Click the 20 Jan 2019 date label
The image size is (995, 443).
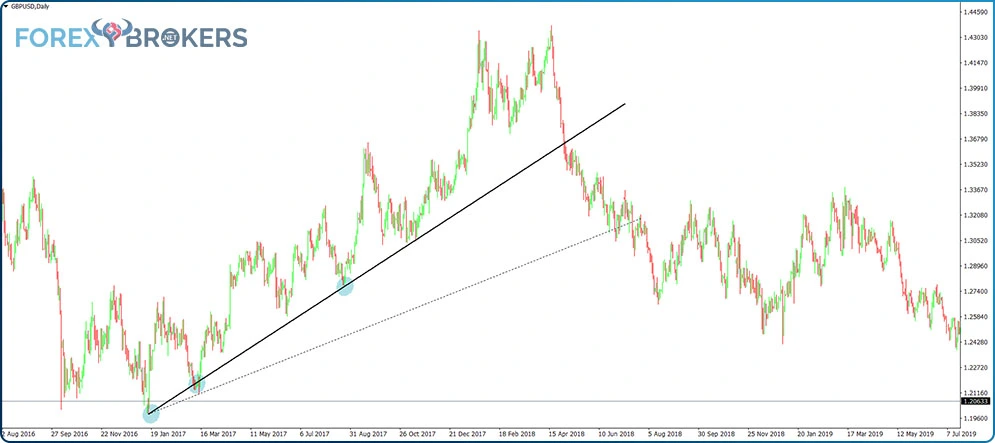[x=815, y=433]
